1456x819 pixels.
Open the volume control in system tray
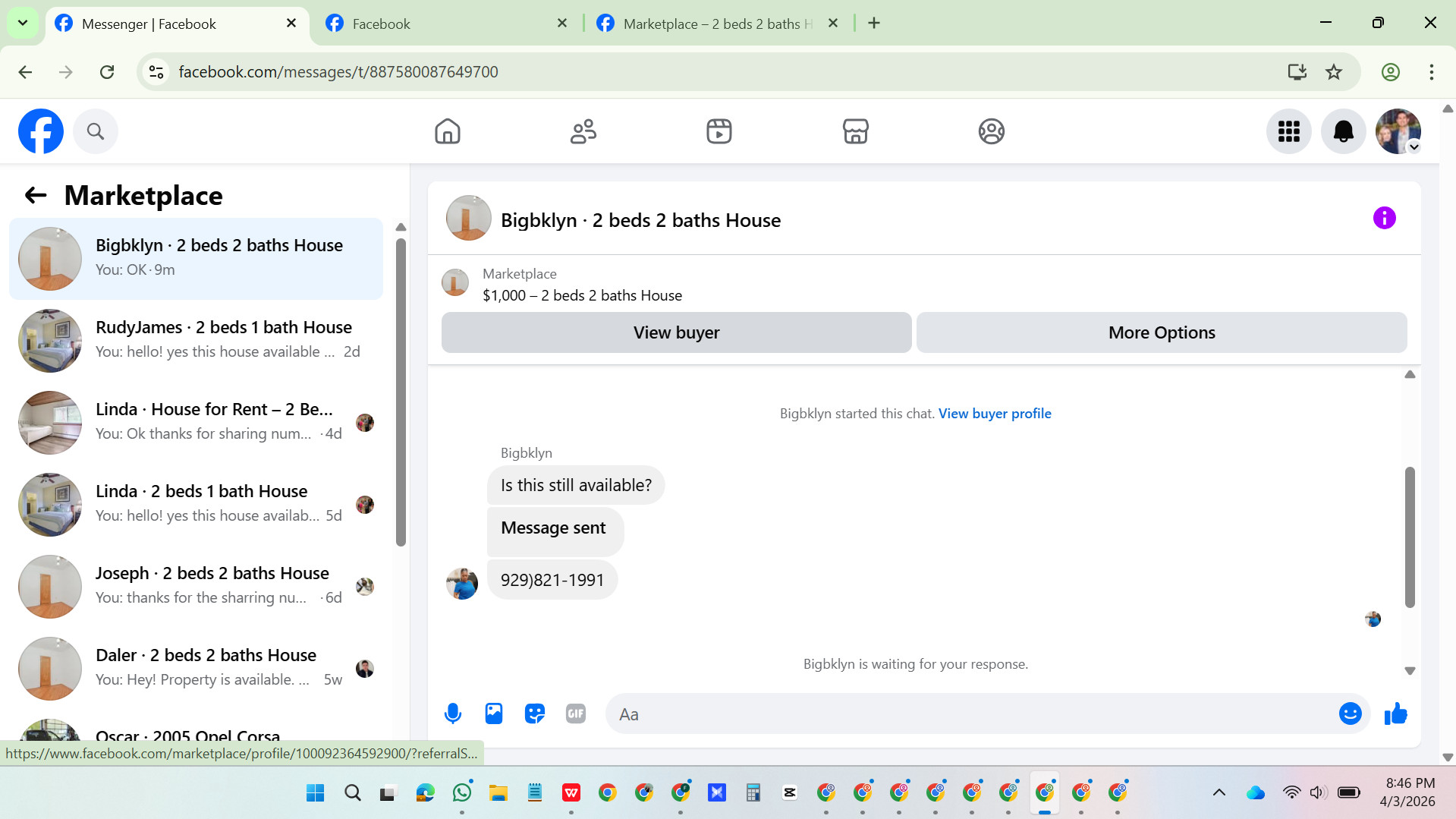(1318, 793)
